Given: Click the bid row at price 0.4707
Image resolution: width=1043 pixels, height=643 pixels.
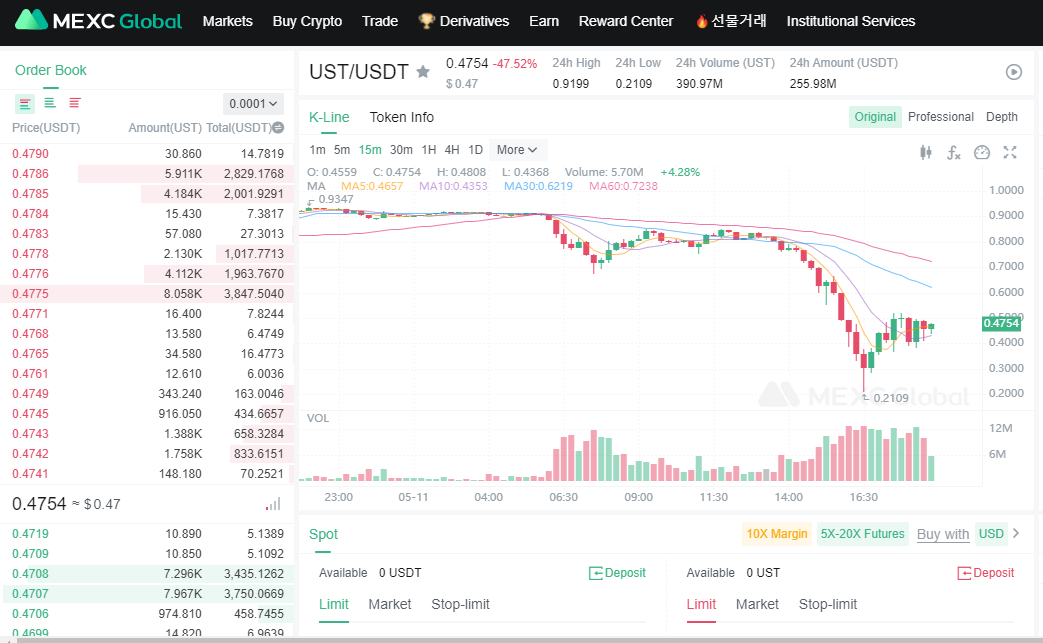Looking at the screenshot, I should pyautogui.click(x=147, y=593).
